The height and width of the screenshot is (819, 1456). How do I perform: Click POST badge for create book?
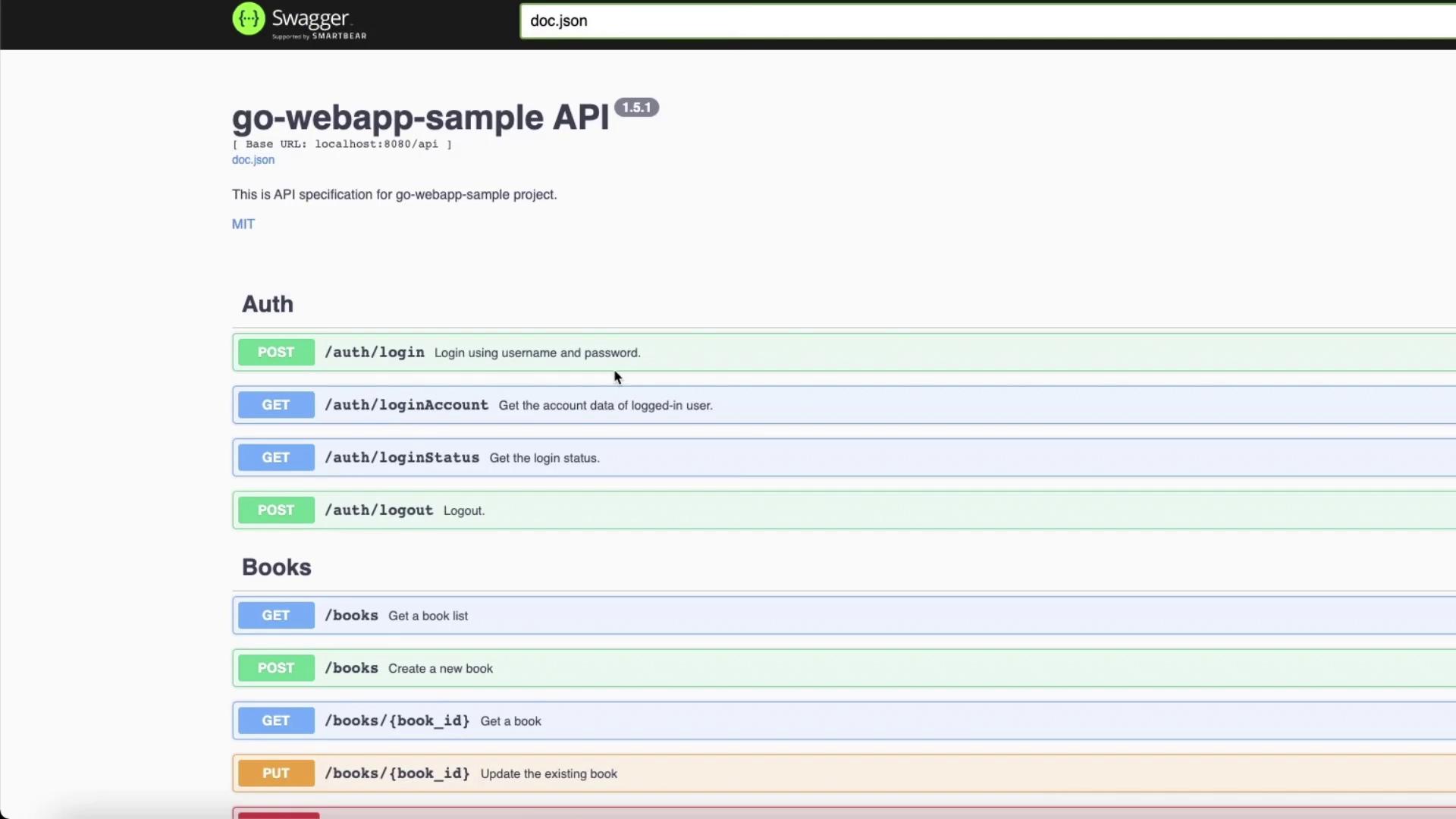[276, 668]
